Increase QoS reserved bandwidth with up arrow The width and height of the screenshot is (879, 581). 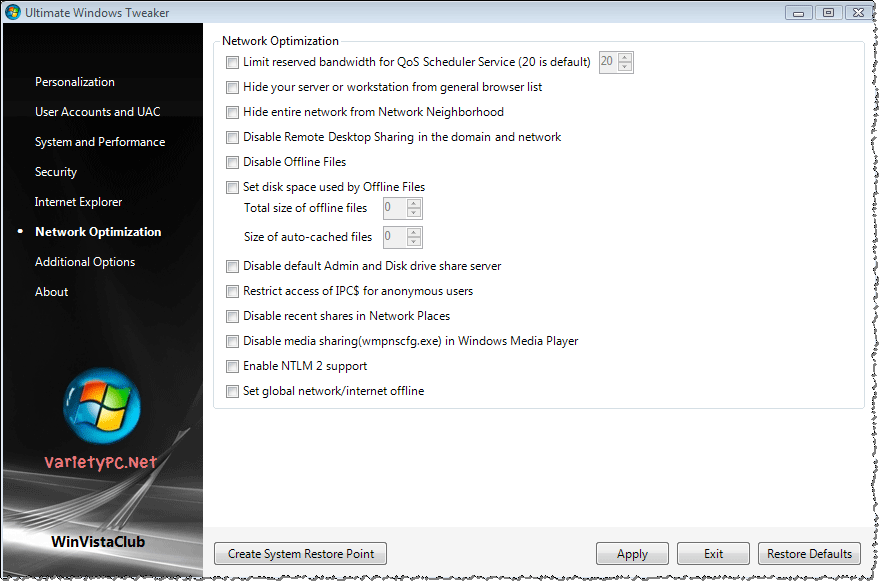[625, 57]
